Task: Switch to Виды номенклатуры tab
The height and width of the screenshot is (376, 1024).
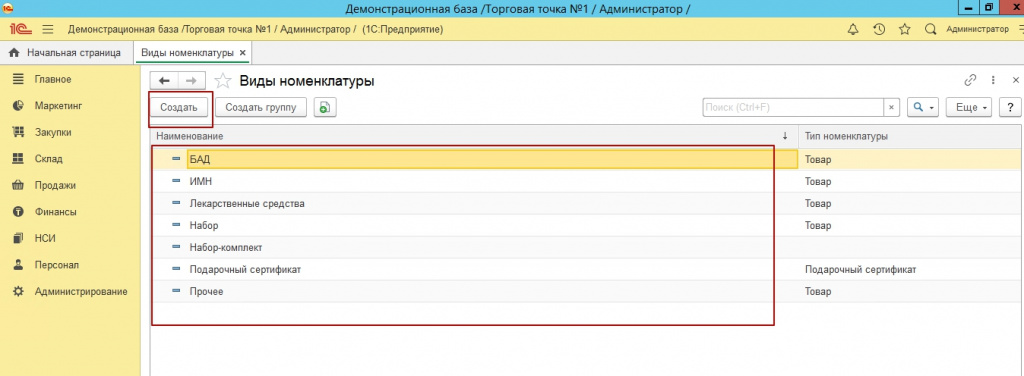Action: click(x=193, y=53)
